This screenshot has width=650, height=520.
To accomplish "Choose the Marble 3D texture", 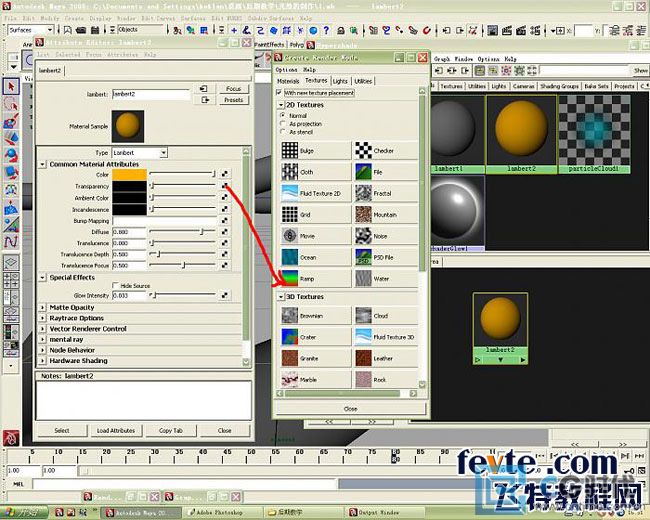I will coord(315,379).
